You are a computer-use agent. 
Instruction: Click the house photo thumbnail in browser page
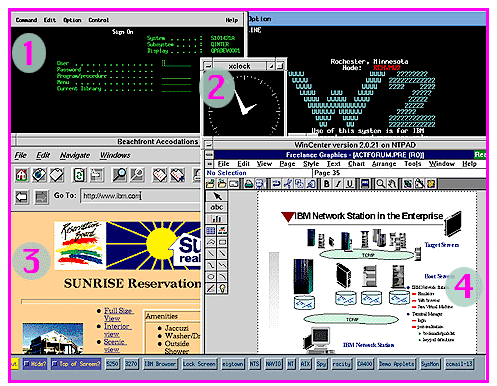point(52,338)
